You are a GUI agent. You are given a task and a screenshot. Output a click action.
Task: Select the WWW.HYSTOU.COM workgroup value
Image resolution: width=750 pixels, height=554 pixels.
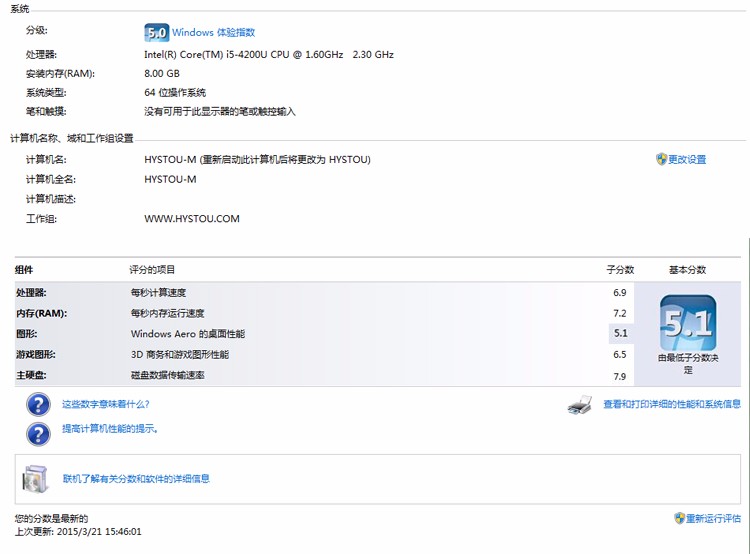(192, 219)
